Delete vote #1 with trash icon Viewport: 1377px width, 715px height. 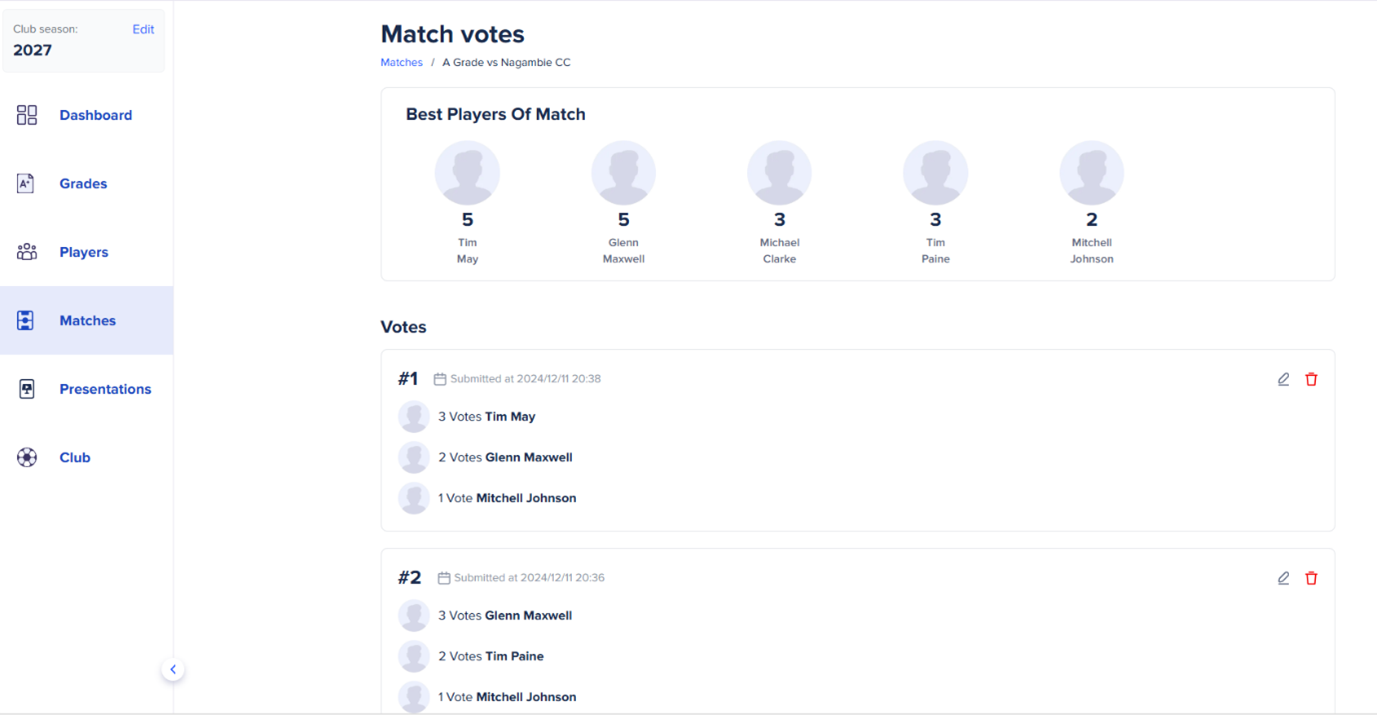1311,379
